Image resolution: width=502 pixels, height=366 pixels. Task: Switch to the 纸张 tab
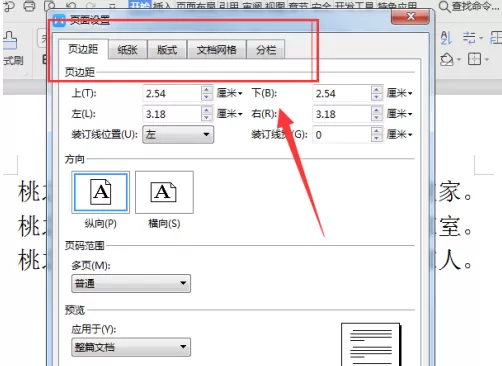point(128,50)
